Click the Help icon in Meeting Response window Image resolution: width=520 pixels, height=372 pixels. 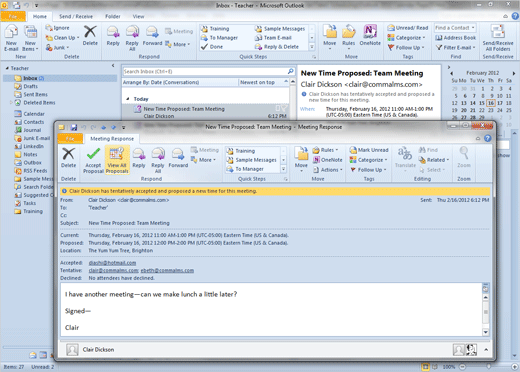488,138
